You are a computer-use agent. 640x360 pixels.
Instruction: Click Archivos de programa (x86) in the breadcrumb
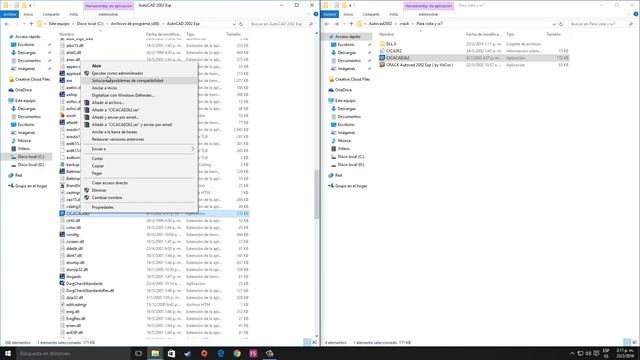(135, 24)
